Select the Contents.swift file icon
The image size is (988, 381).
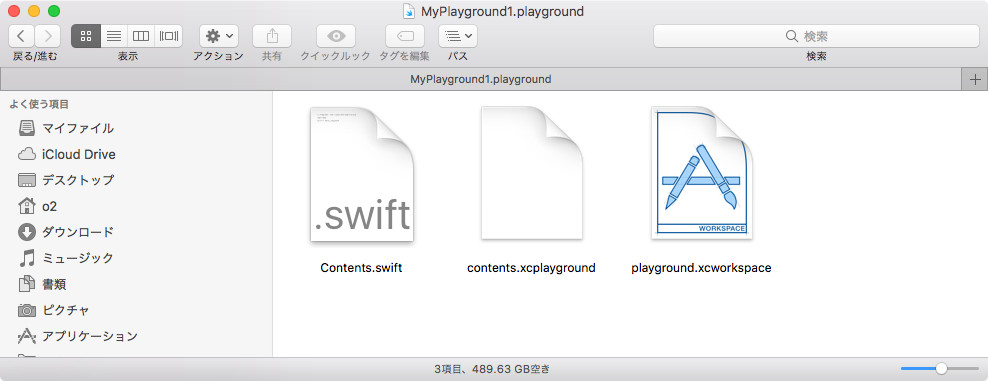click(362, 174)
